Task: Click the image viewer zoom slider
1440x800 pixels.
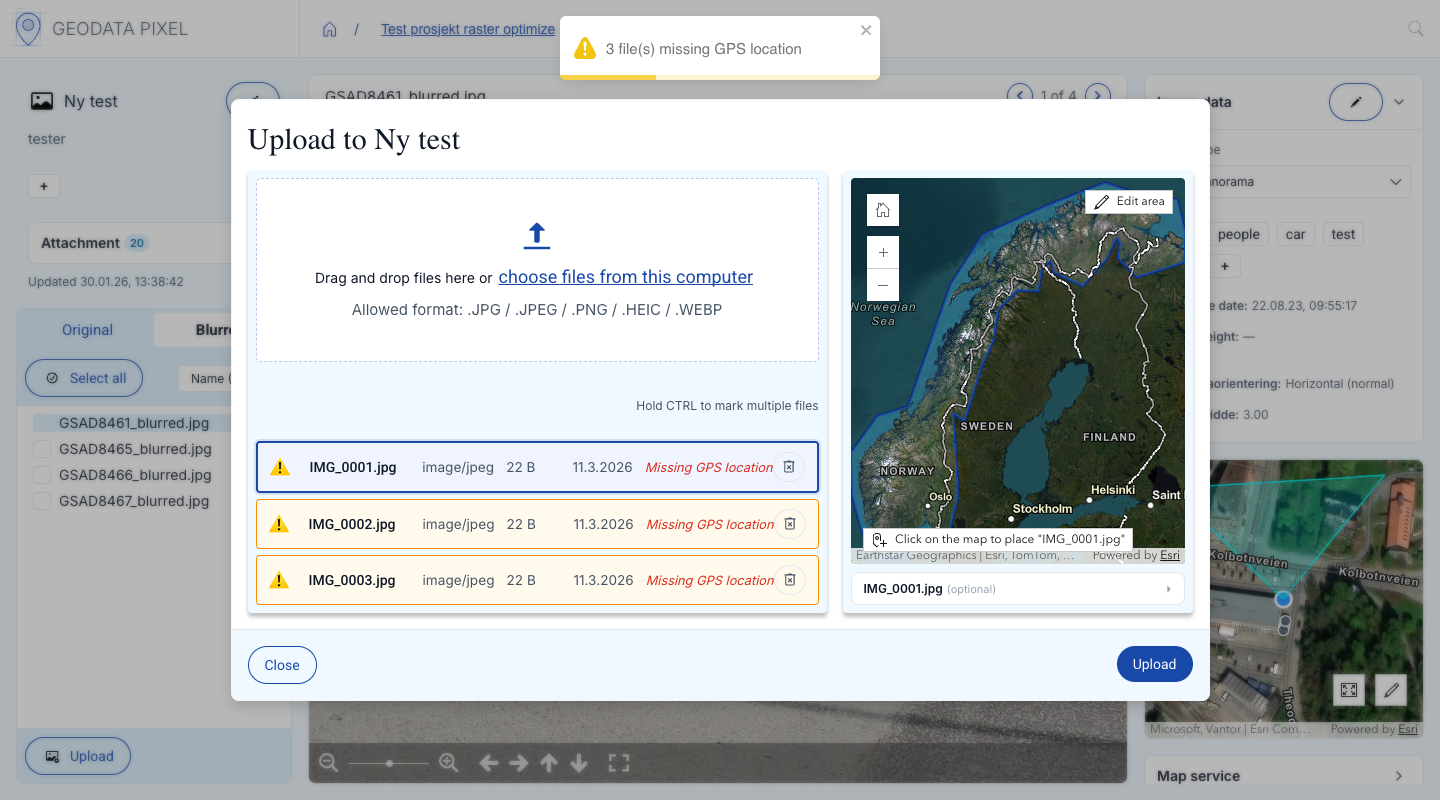Action: point(389,763)
